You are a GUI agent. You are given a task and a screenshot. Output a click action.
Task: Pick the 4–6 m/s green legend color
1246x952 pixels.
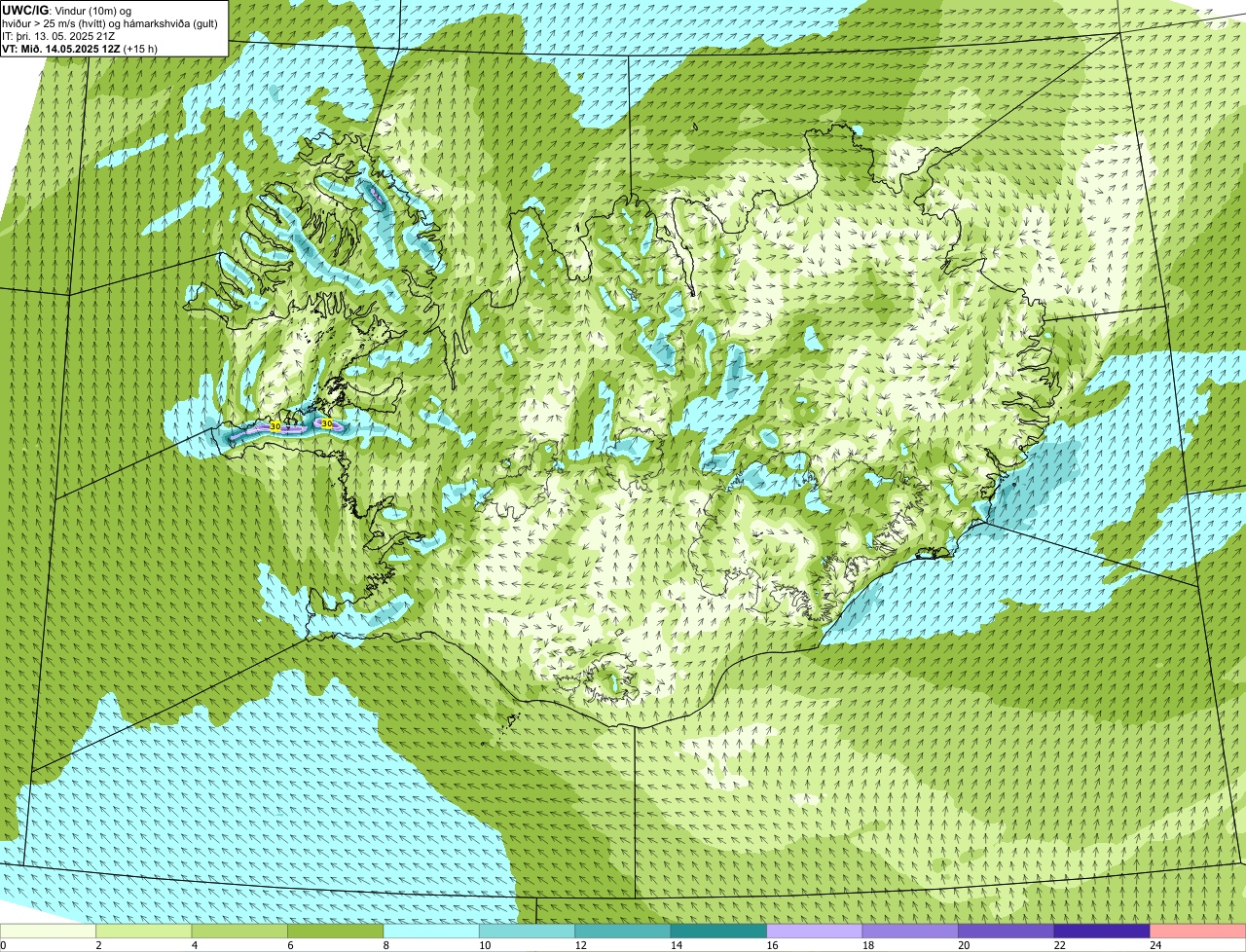(x=239, y=931)
